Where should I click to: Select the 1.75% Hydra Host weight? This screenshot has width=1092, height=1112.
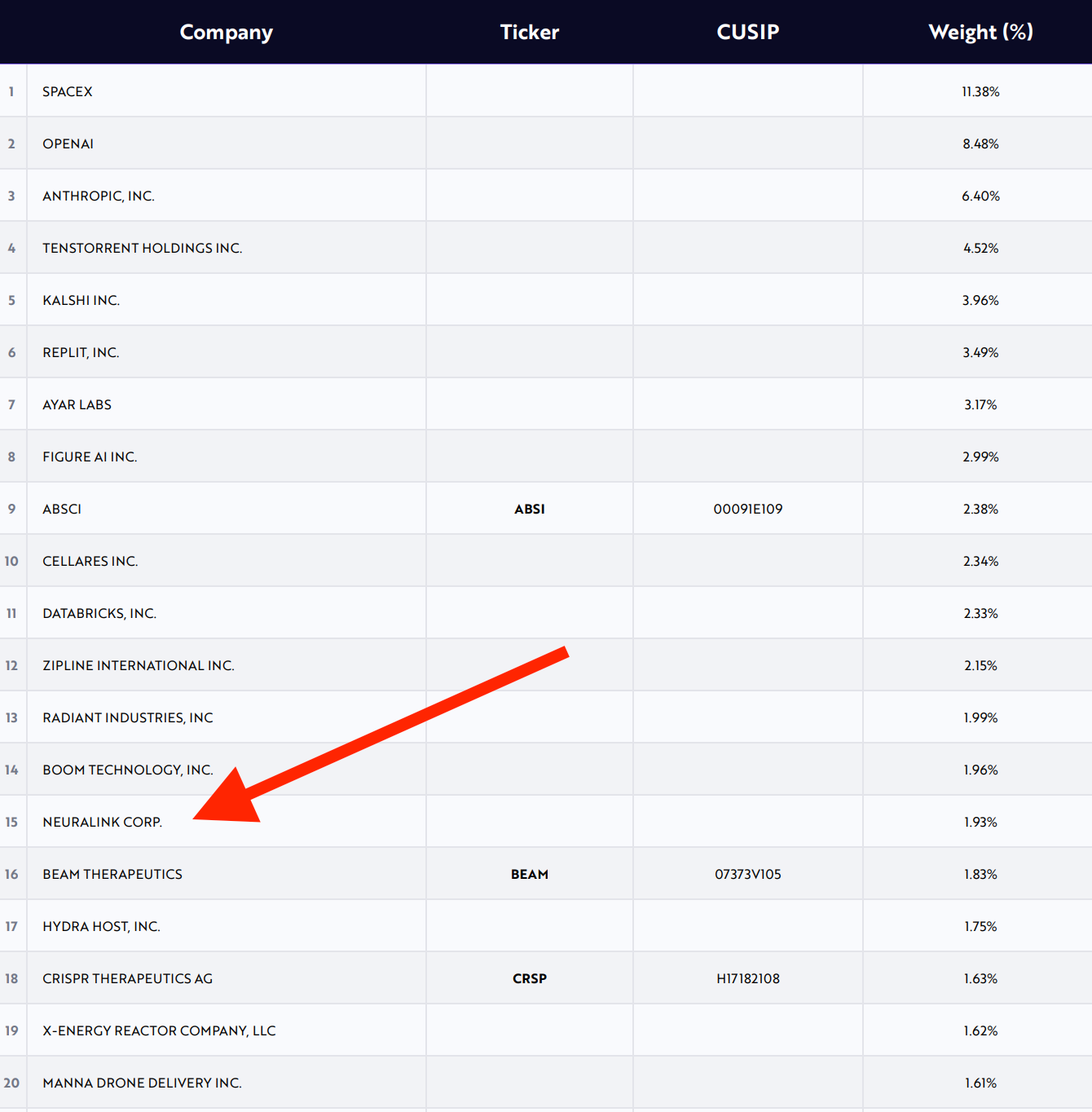(x=980, y=926)
